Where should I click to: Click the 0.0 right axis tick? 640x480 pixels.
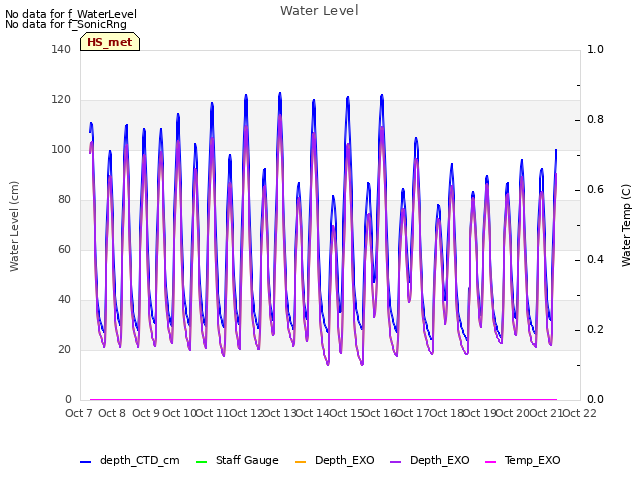pyautogui.click(x=595, y=400)
